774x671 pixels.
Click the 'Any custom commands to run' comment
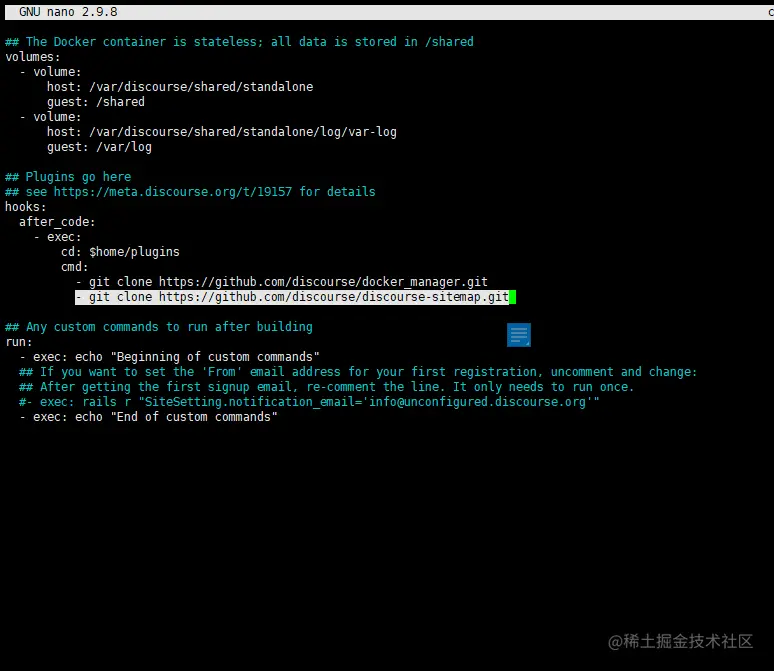[x=159, y=327]
